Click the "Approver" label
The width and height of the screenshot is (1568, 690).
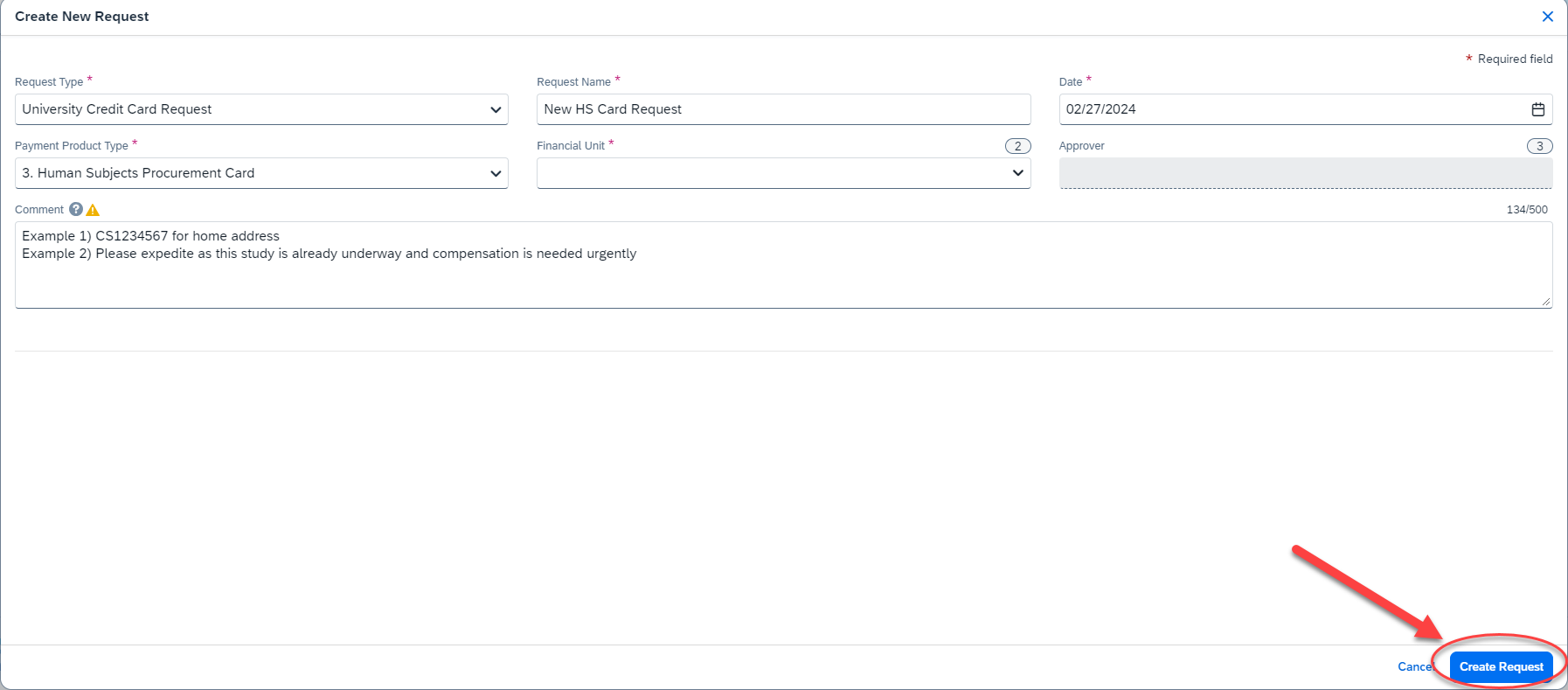tap(1082, 146)
